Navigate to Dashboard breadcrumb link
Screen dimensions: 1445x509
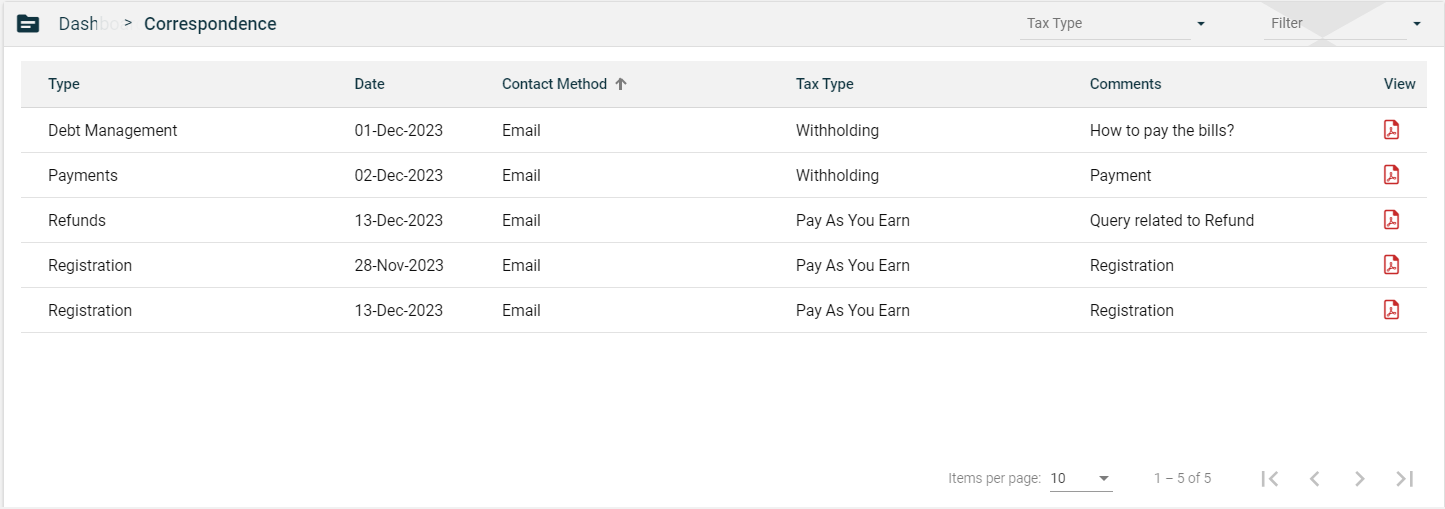click(88, 24)
